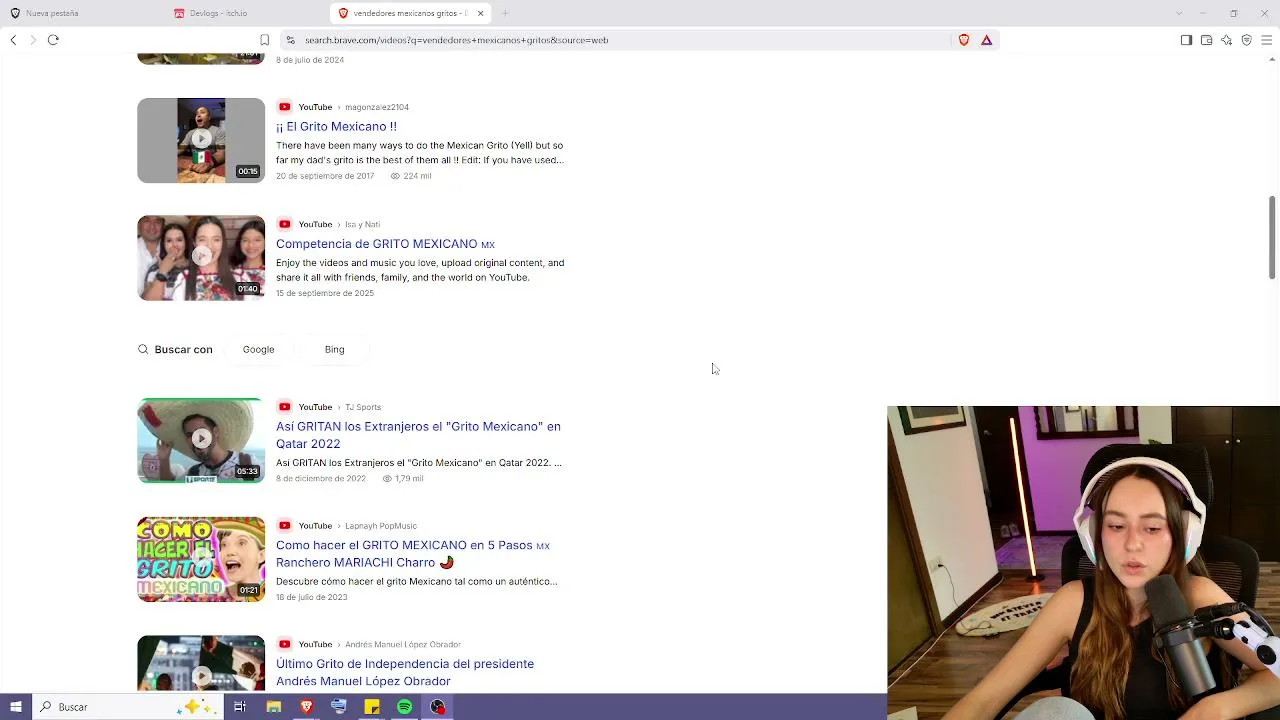
Task: Search with Bing instead
Action: tap(334, 350)
